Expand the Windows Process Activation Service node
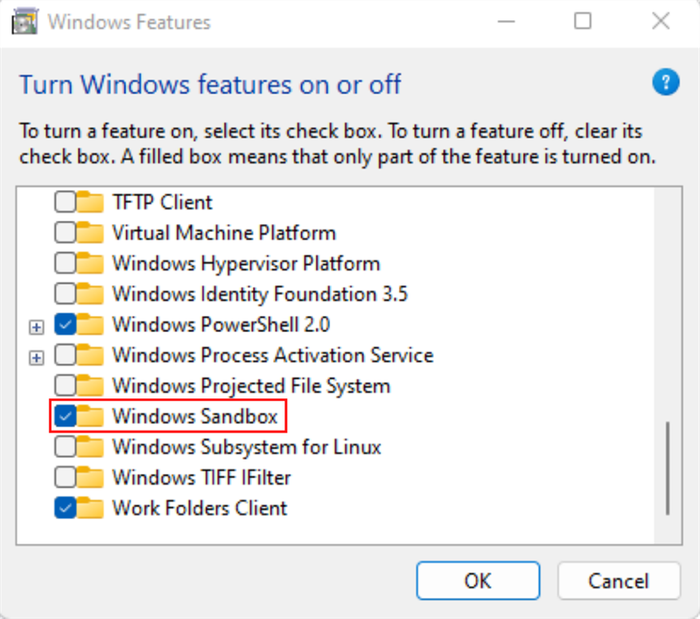 (x=36, y=358)
